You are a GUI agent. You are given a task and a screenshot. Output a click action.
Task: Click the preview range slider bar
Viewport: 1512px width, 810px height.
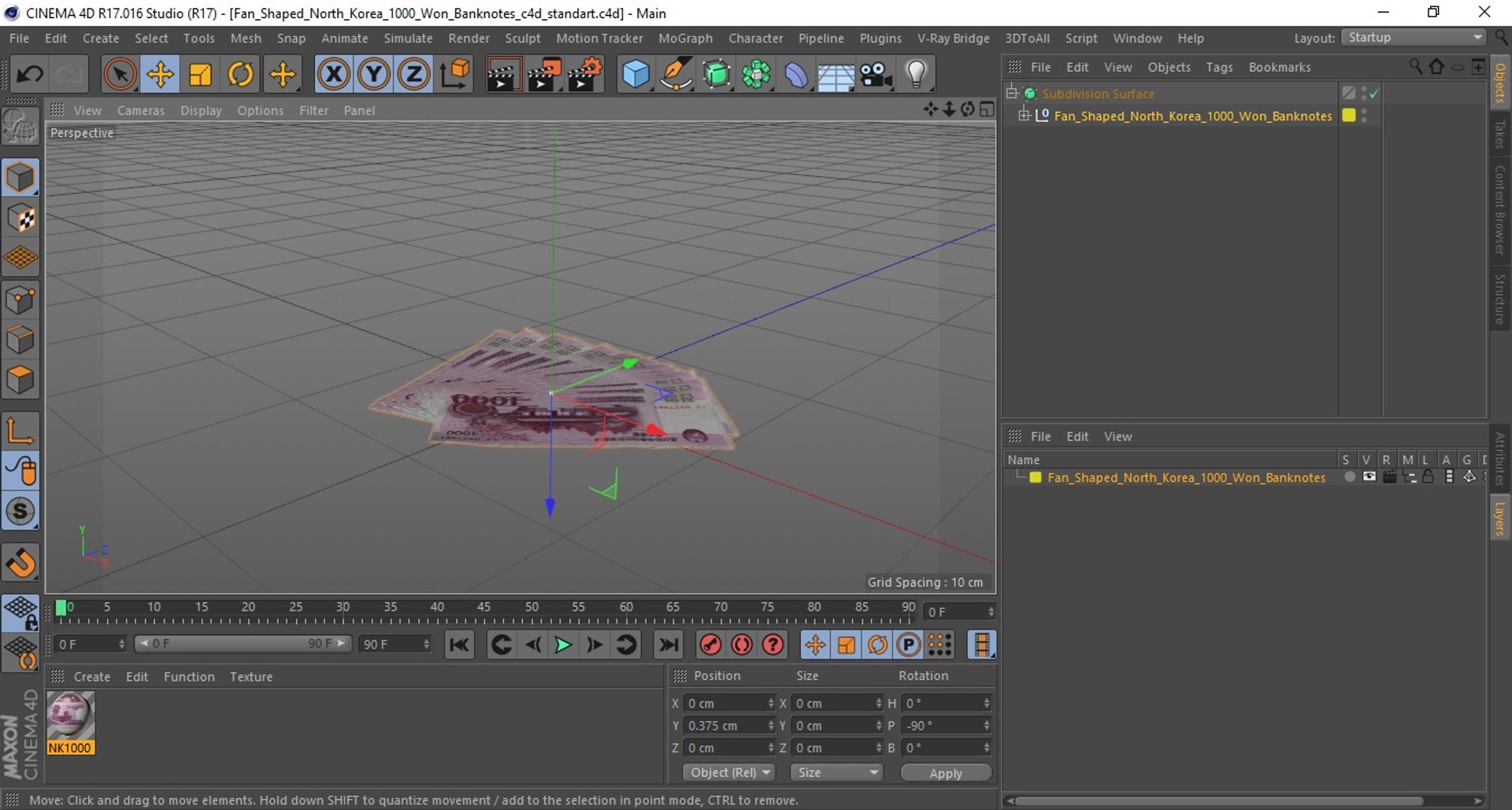click(243, 644)
